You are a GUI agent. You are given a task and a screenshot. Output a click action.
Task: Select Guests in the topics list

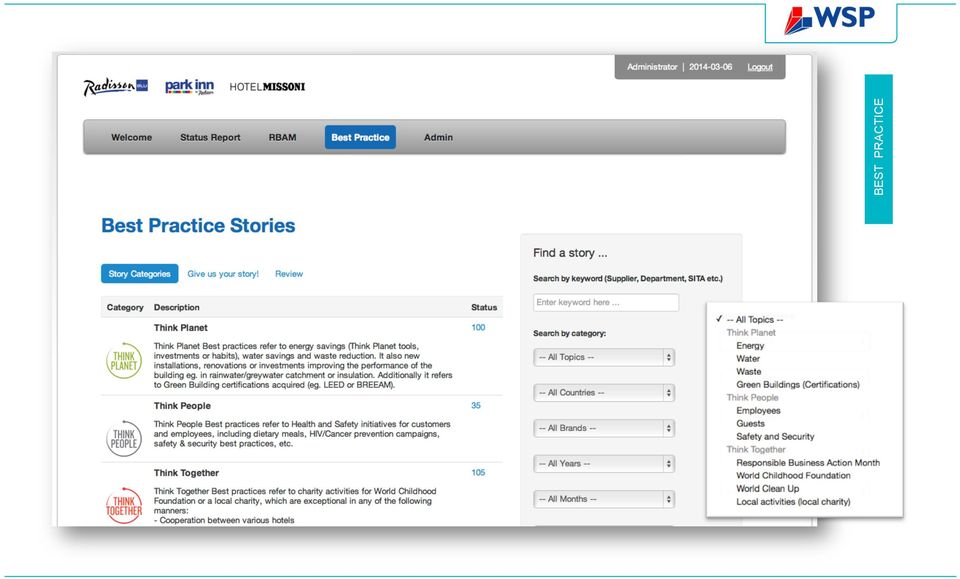[751, 424]
